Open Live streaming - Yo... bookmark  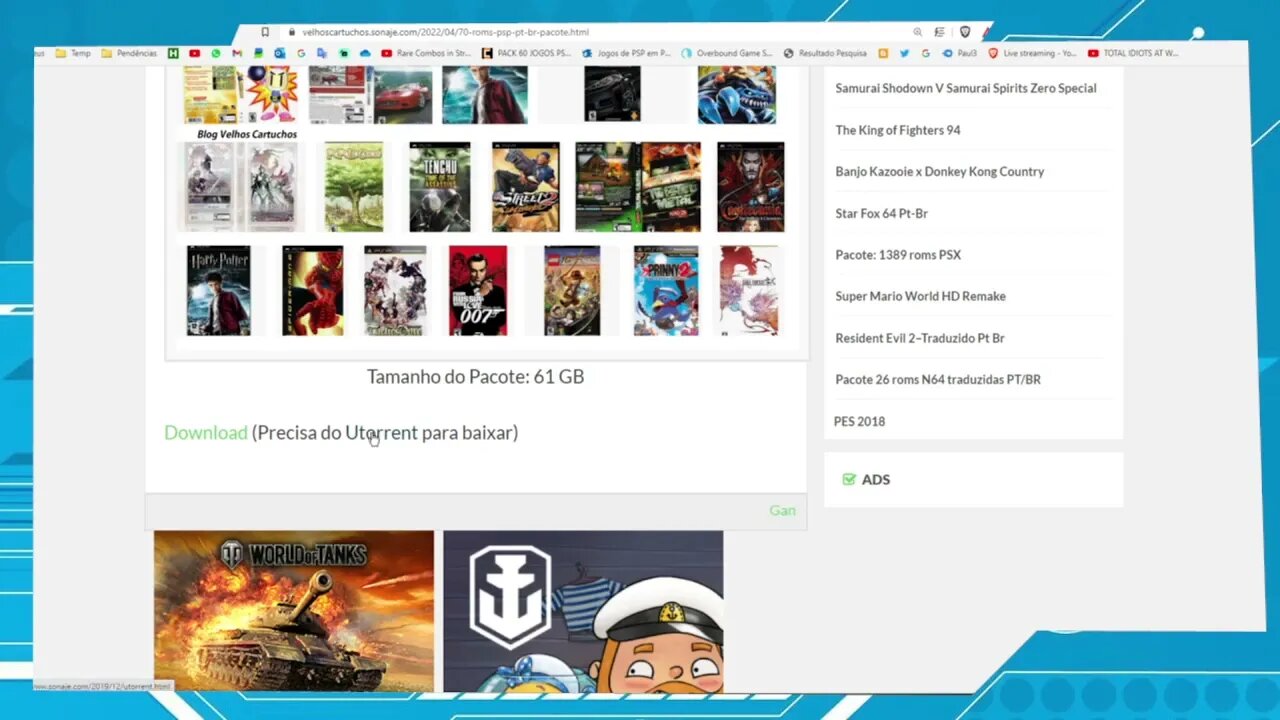(1032, 53)
